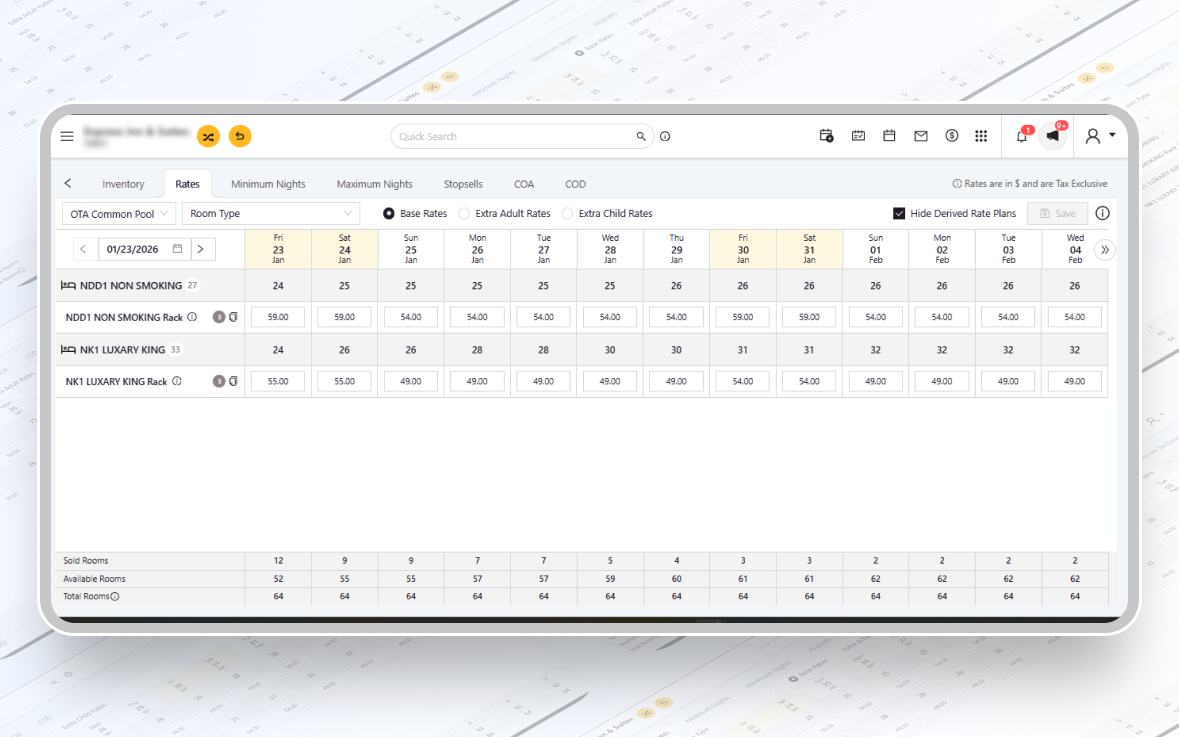
Task: Switch to the COD tab
Action: pos(575,183)
